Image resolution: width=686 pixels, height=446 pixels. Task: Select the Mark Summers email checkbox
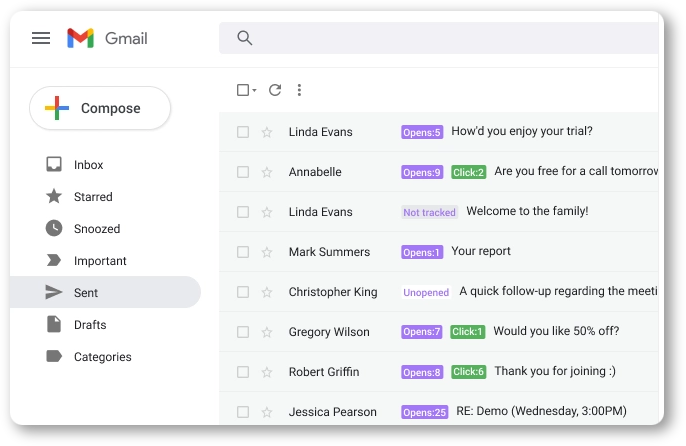pos(243,252)
